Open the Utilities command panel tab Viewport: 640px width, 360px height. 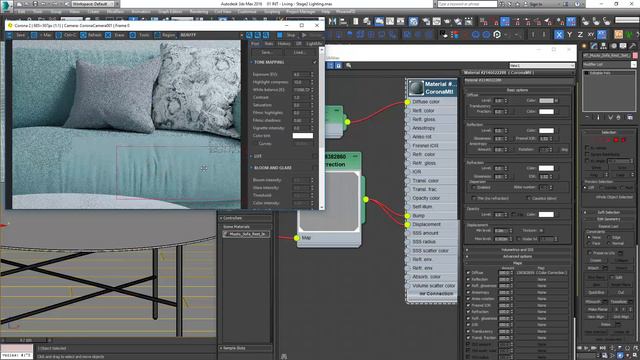[632, 46]
